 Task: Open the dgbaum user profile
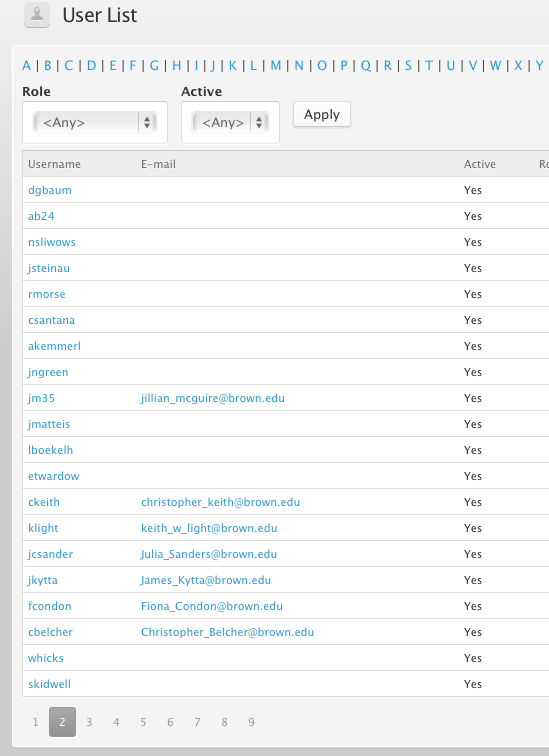(50, 190)
